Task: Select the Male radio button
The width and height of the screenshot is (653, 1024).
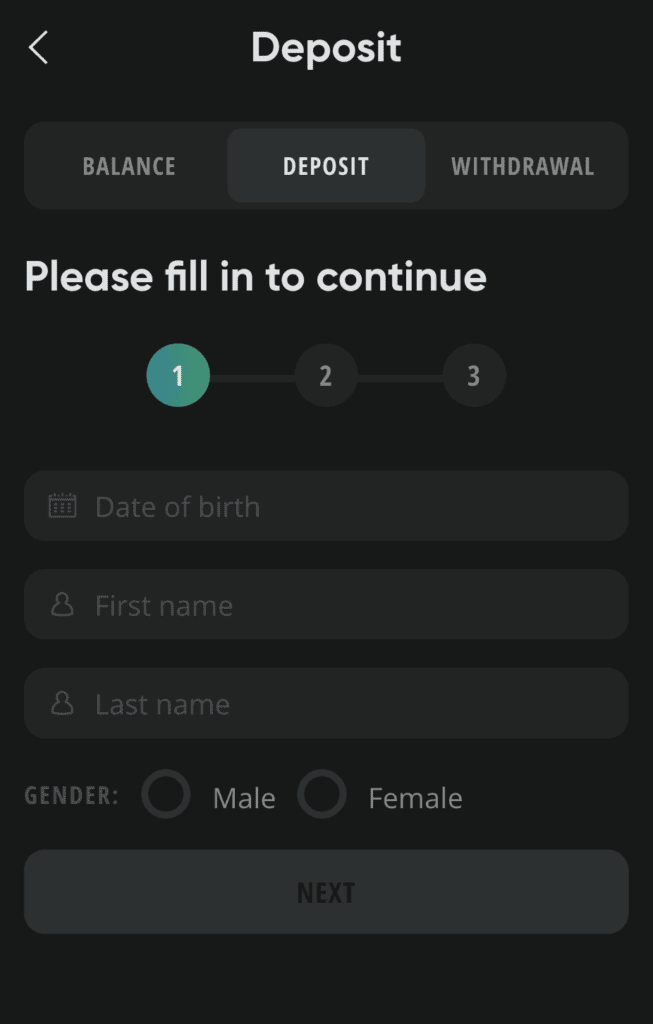Action: click(166, 795)
